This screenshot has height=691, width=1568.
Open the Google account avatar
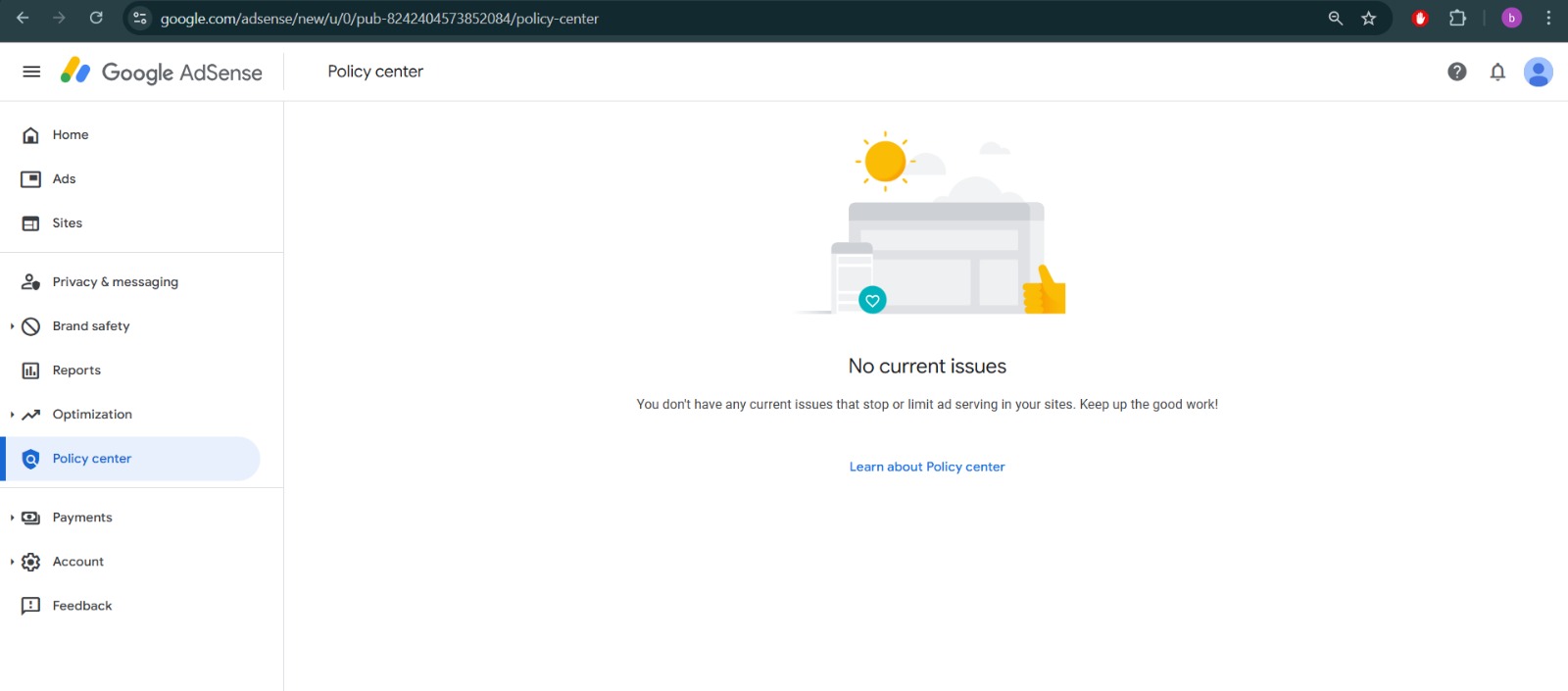click(1539, 72)
